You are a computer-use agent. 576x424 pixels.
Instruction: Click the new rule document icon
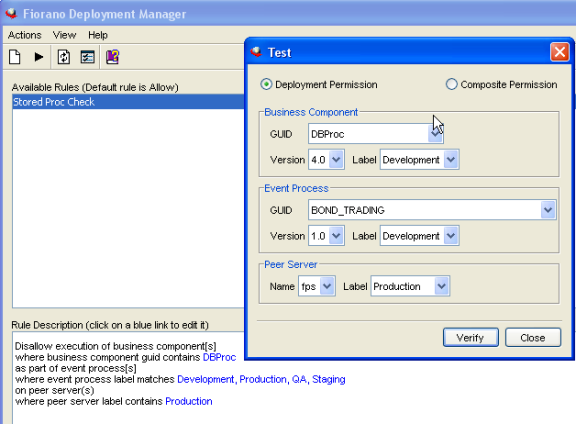15,57
